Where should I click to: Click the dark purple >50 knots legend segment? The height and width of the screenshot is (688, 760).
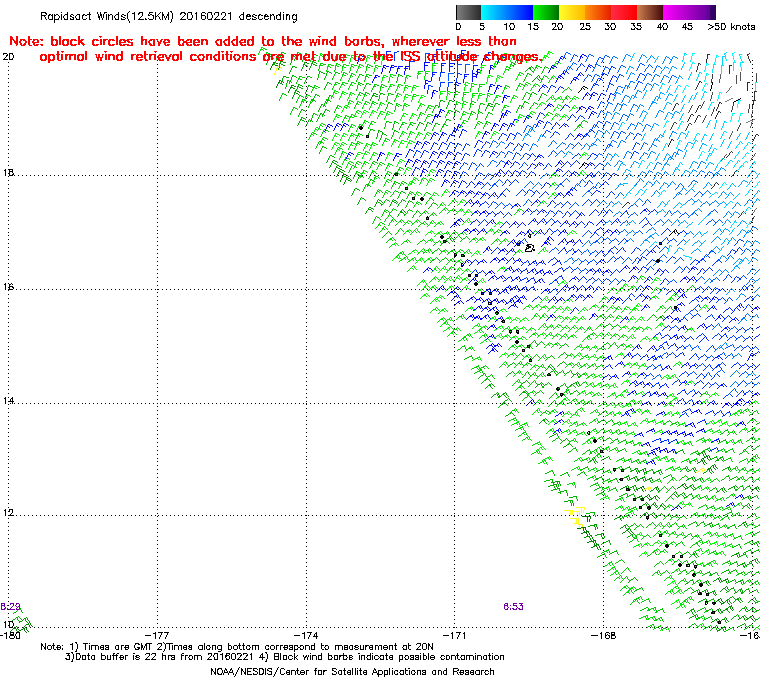tap(712, 12)
